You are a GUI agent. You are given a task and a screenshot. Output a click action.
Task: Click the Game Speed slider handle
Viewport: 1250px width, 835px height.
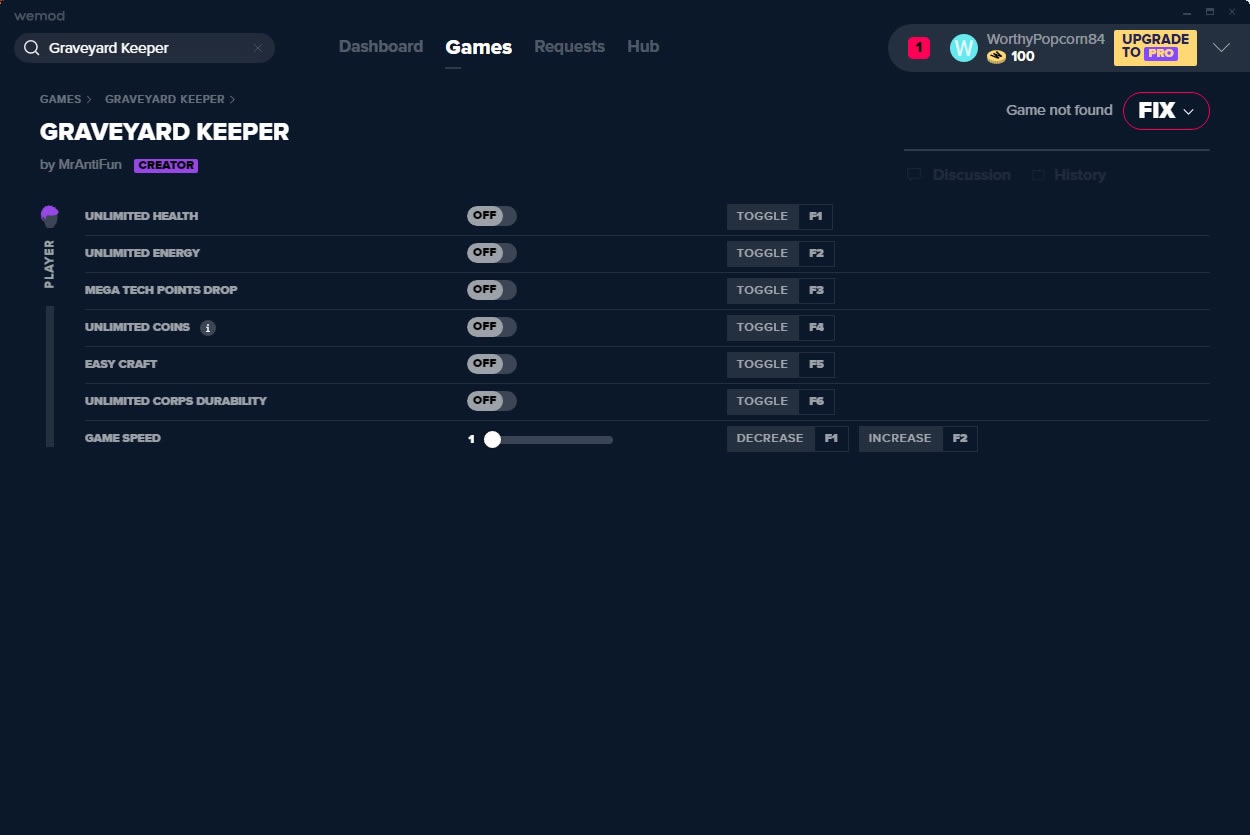click(492, 439)
